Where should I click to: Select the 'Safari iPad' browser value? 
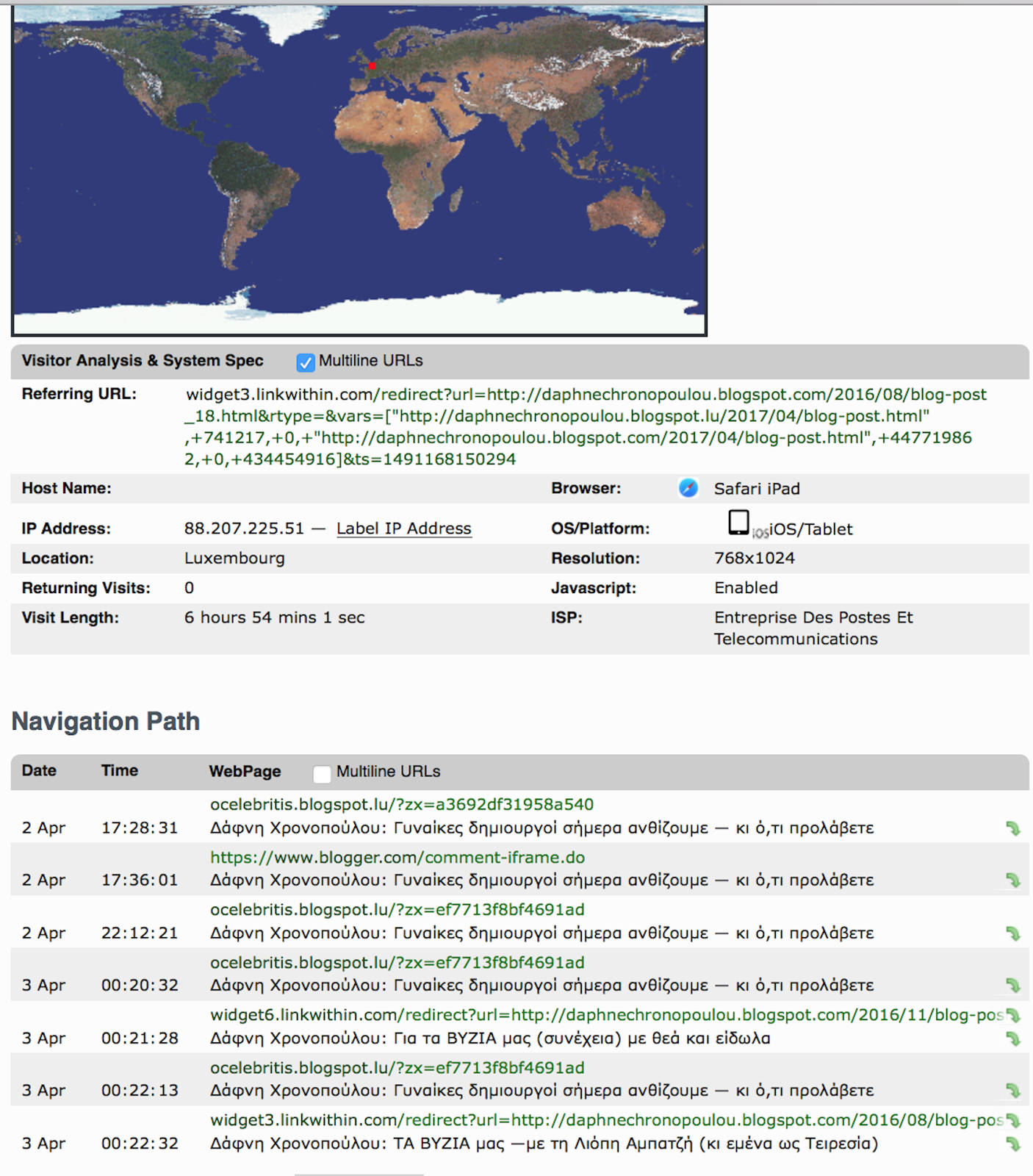pos(757,489)
